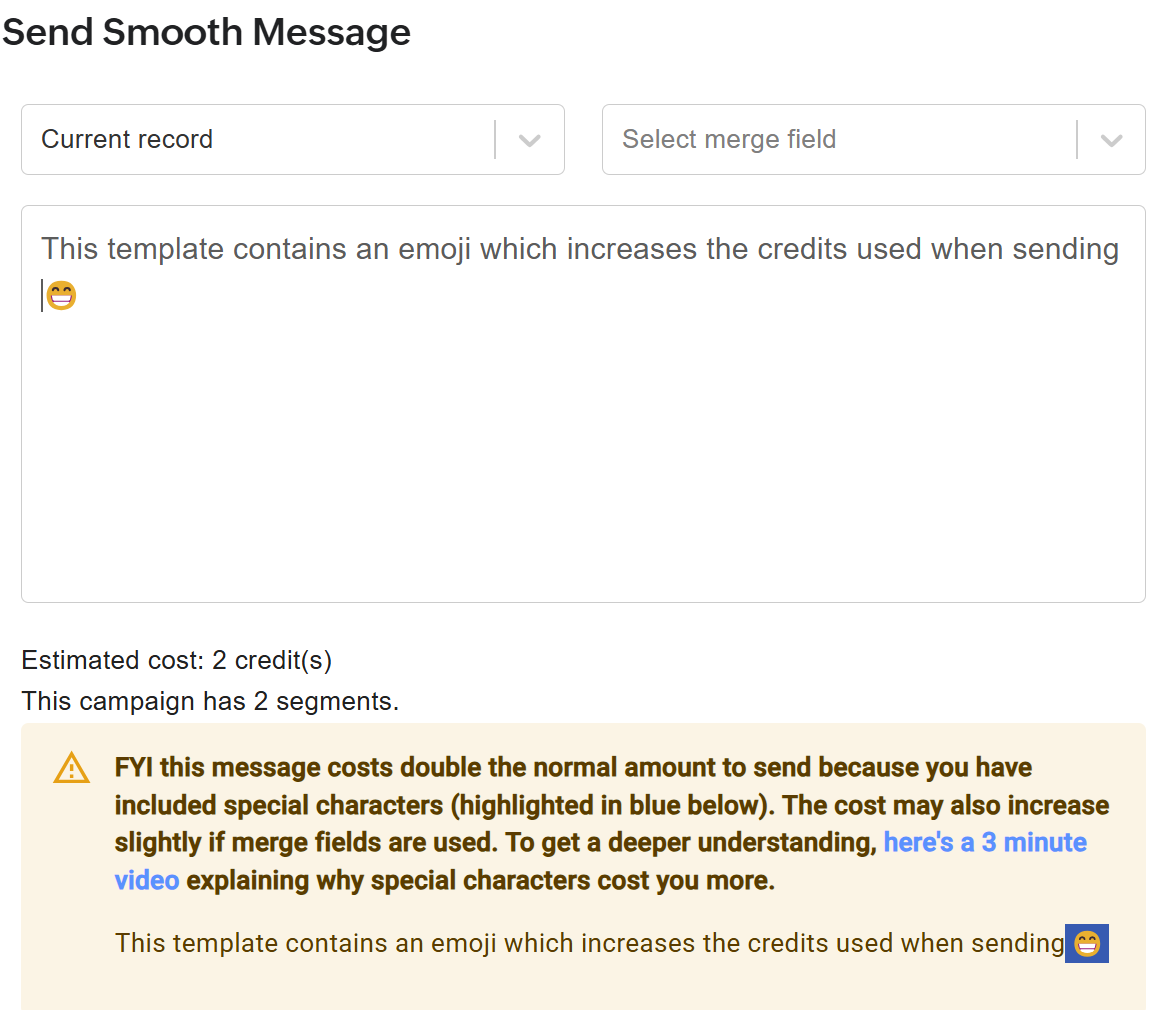Click the blue-highlighted emoji in the preview
This screenshot has height=1010, width=1157.
click(x=1087, y=944)
